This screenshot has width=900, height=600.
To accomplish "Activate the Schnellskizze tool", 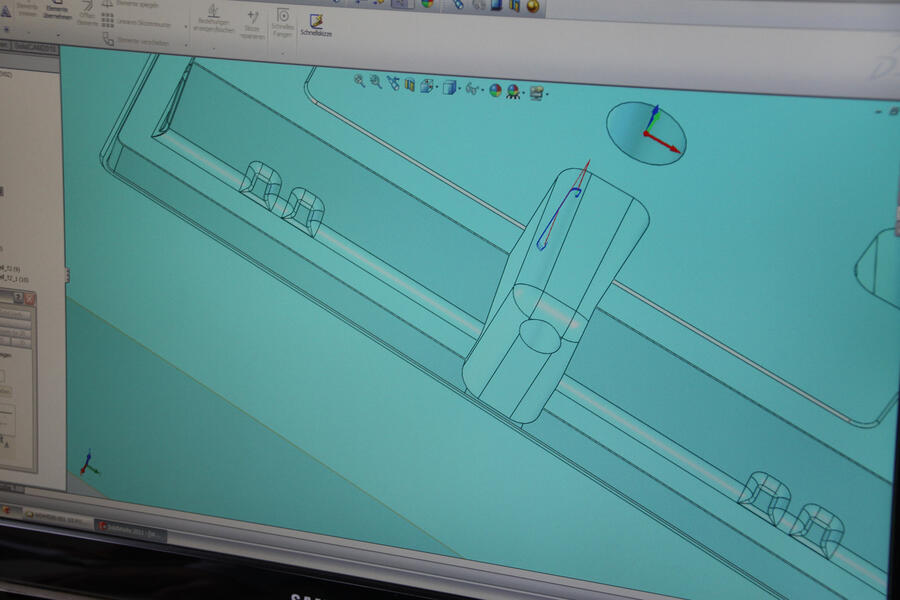I will [x=316, y=26].
